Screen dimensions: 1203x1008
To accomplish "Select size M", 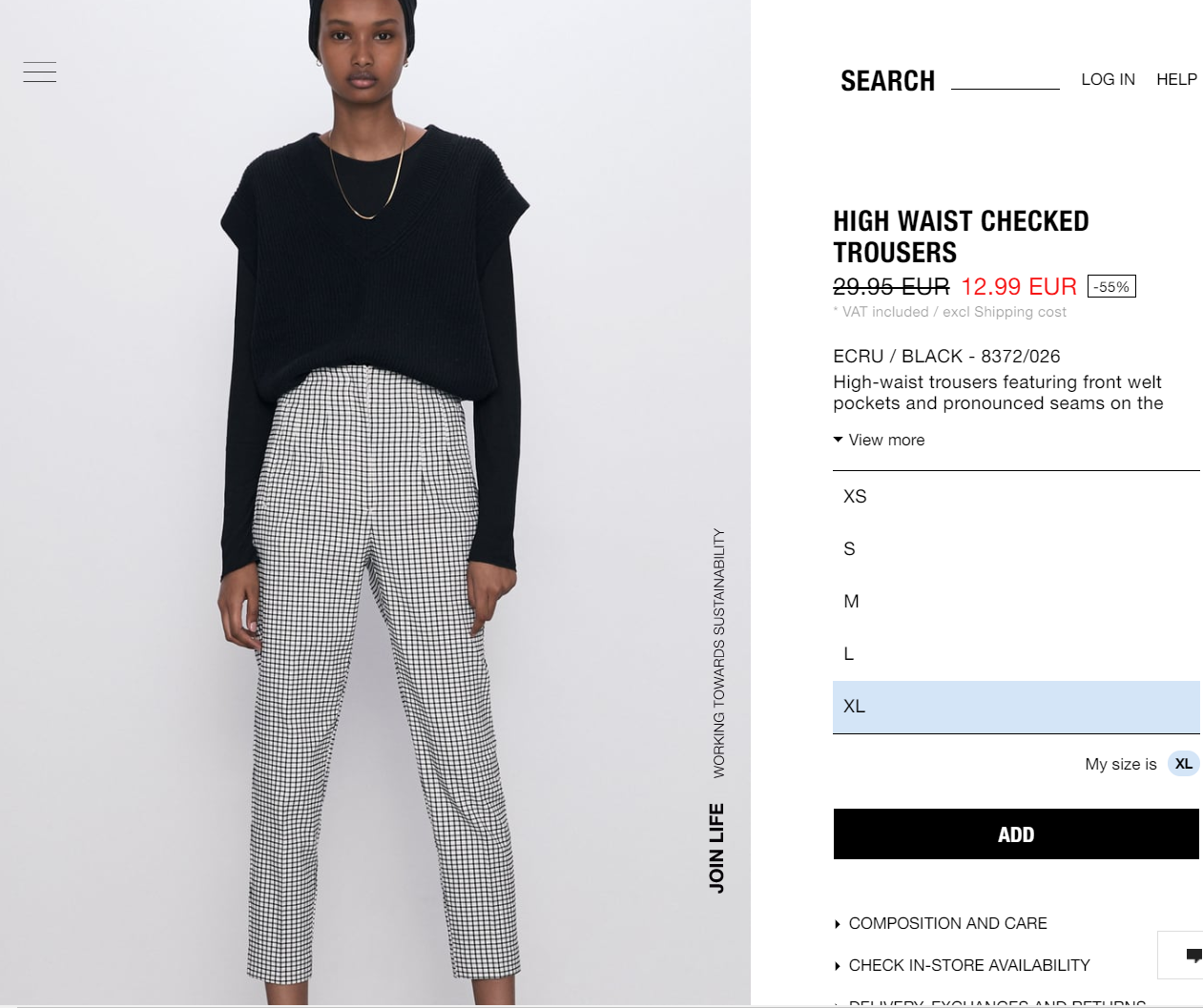I will 1016,602.
